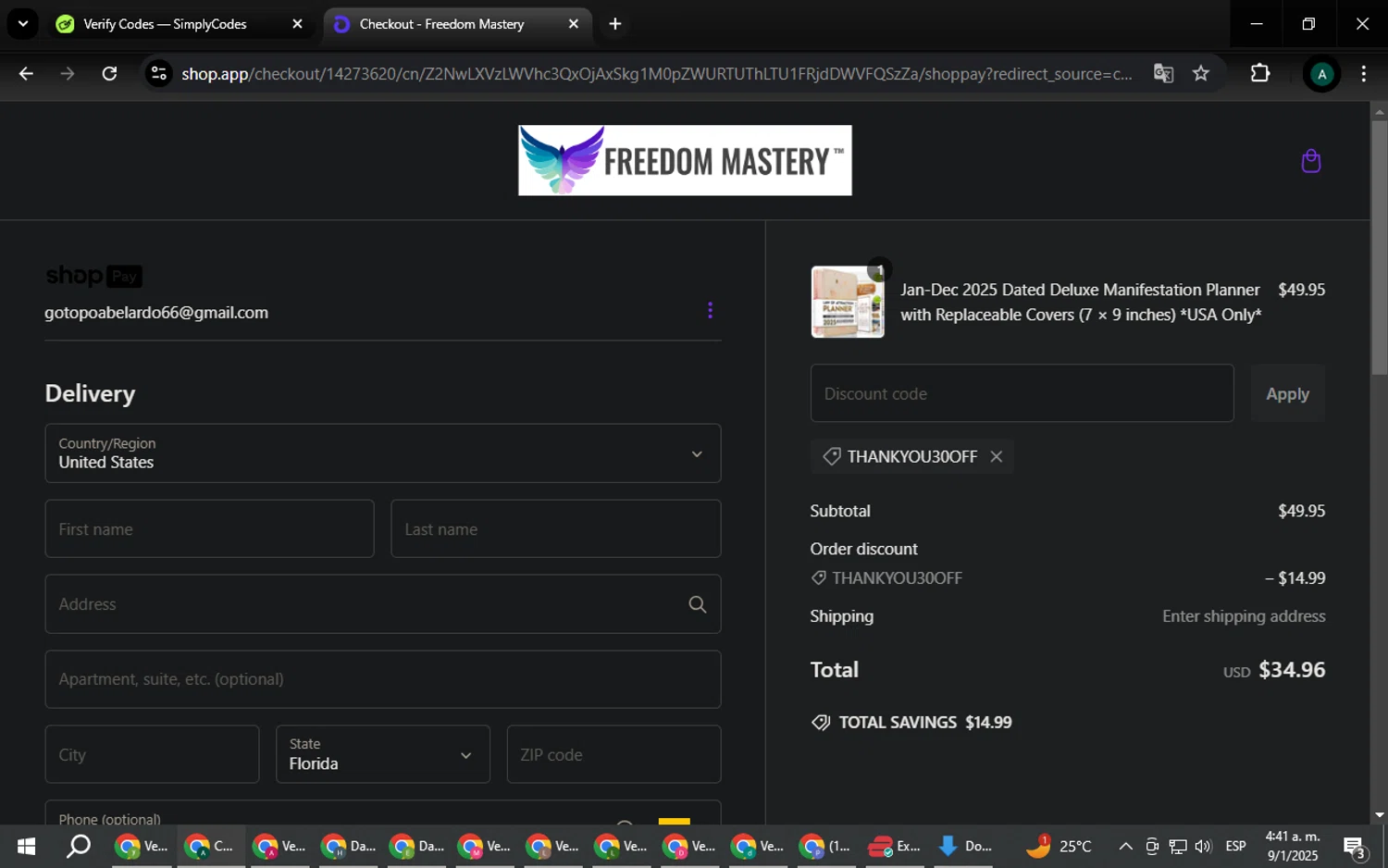Open the Do... downloads taskbar app
1388x868 pixels.
click(964, 846)
